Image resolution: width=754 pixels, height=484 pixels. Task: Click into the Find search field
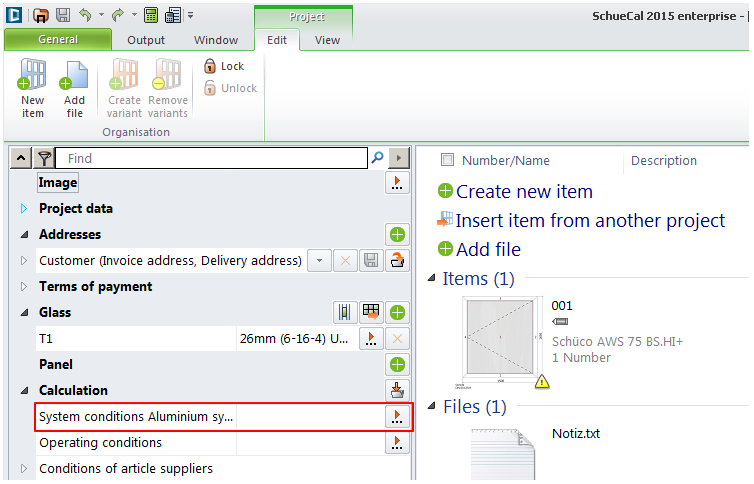click(x=215, y=158)
